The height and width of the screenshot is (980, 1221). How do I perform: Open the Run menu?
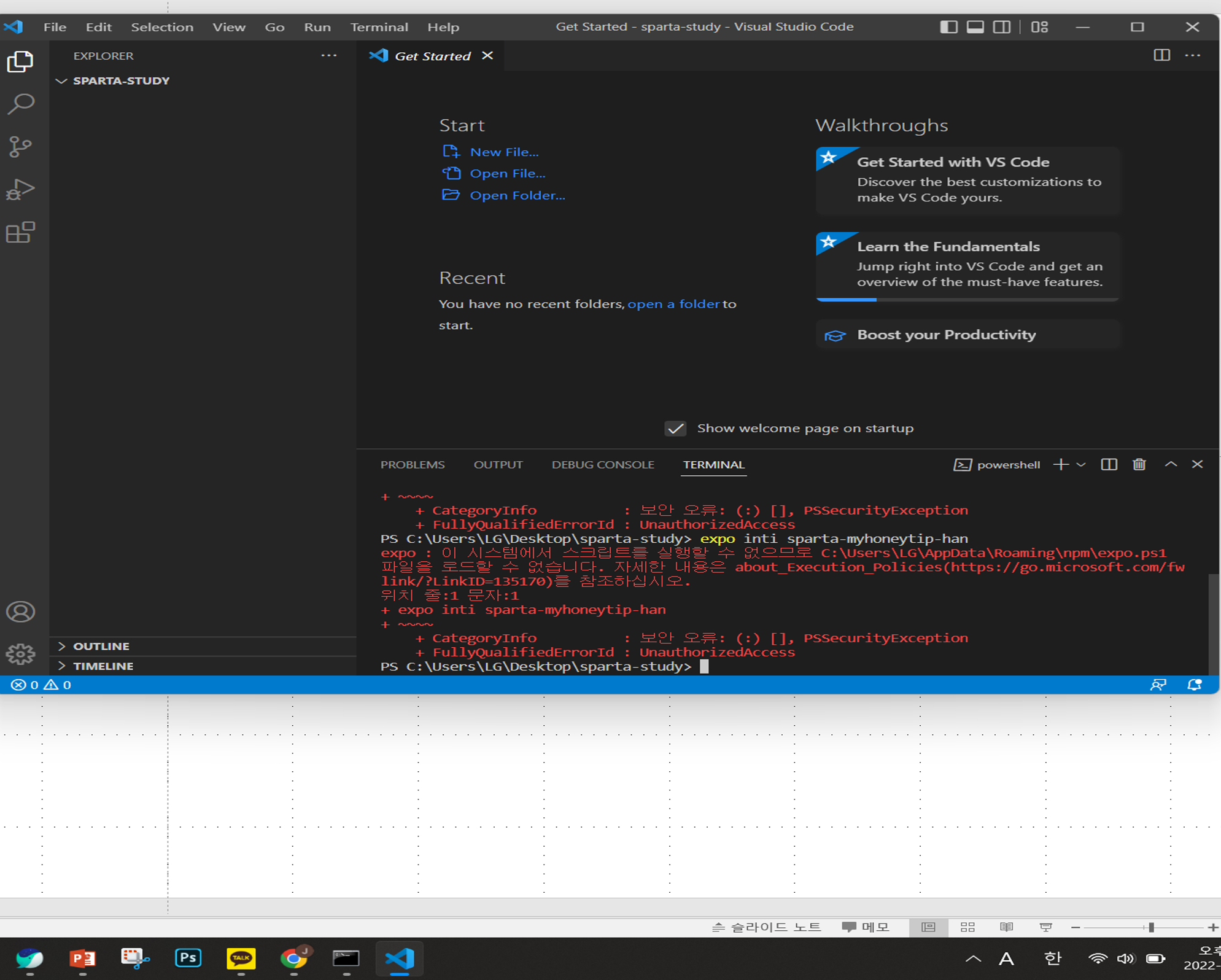coord(317,27)
